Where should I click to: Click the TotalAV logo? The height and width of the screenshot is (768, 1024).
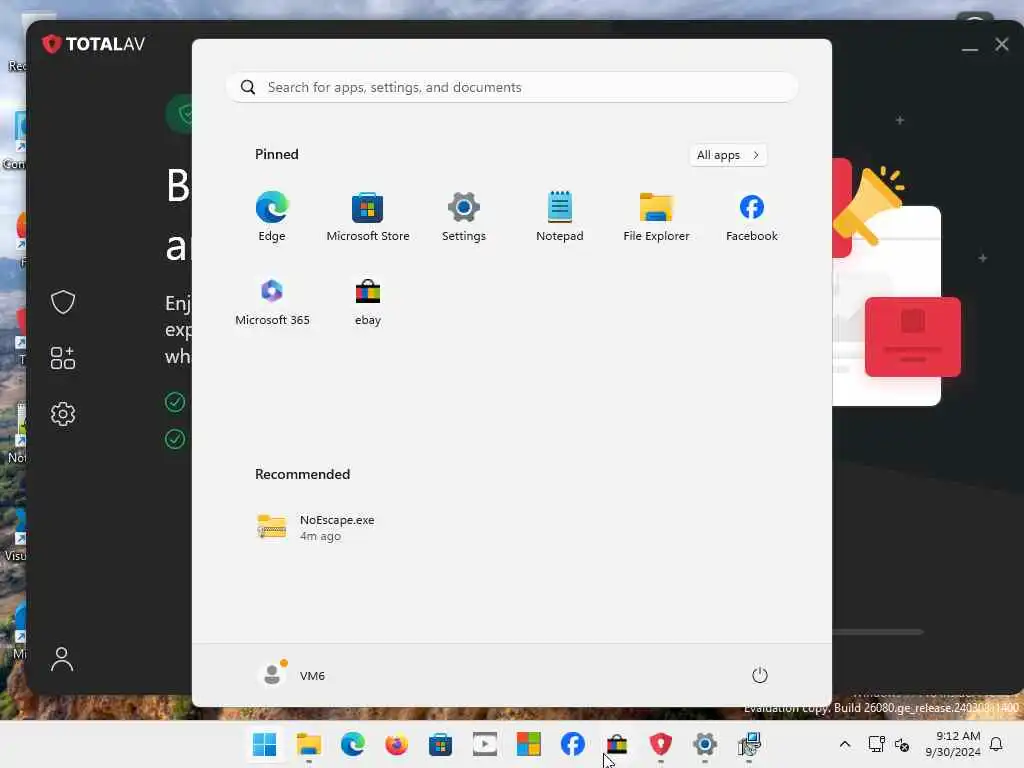click(93, 44)
